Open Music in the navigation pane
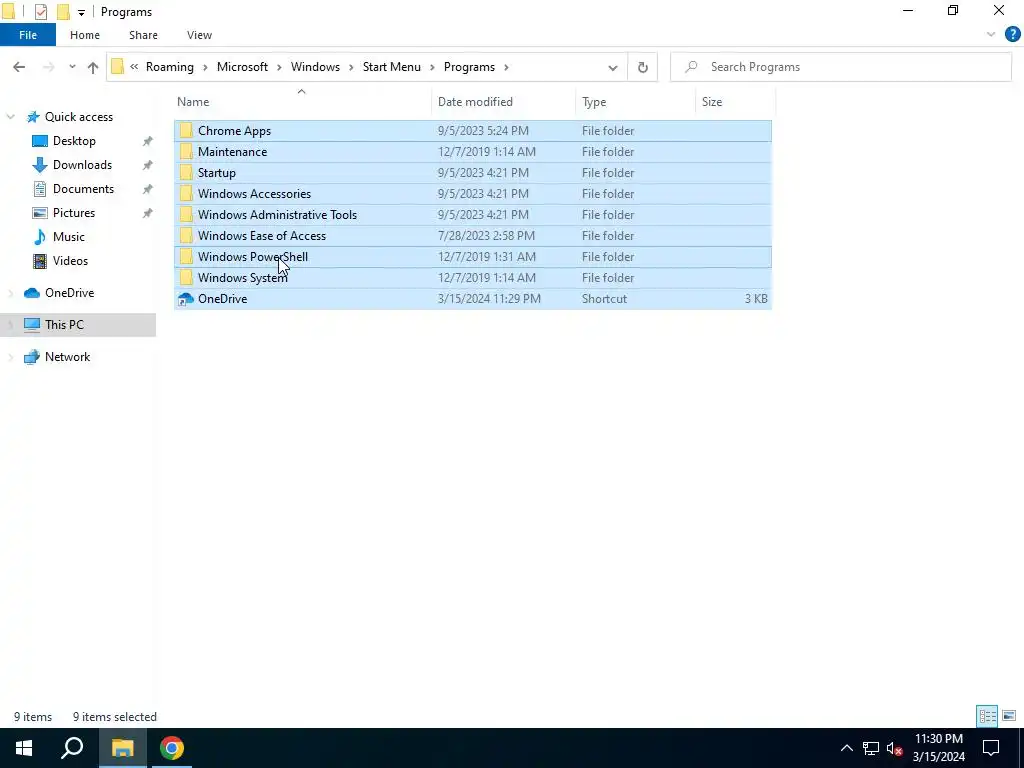1024x768 pixels. point(69,237)
